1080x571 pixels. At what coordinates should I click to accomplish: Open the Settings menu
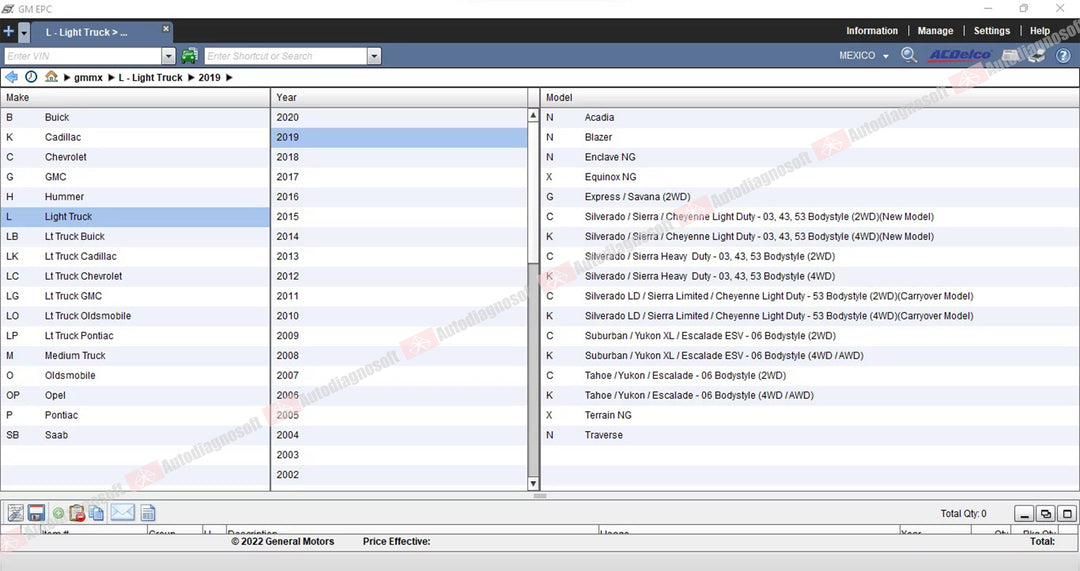pyautogui.click(x=991, y=31)
